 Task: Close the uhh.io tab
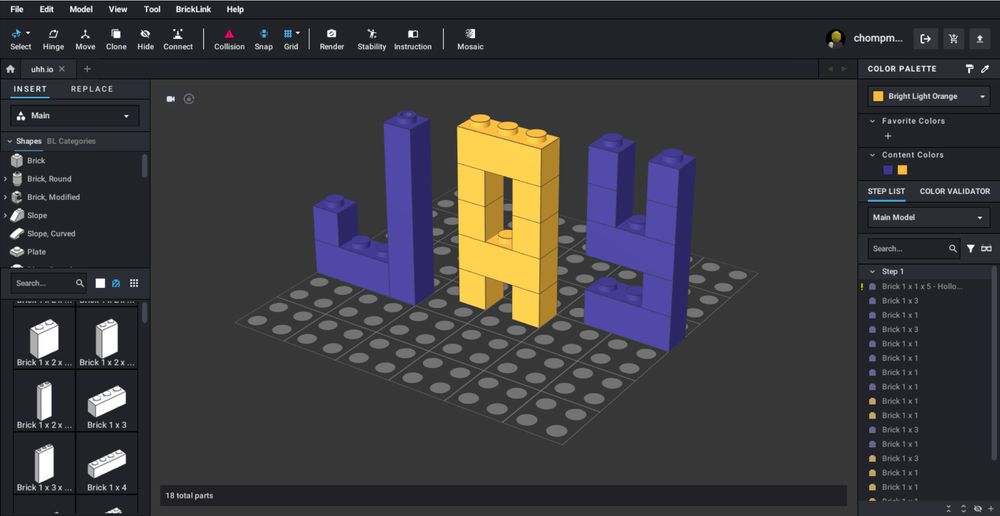click(62, 69)
